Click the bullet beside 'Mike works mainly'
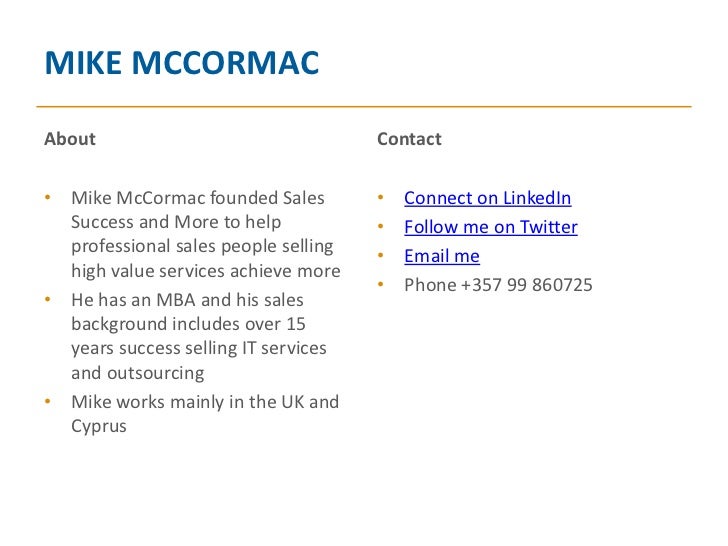728x546 pixels. click(47, 401)
